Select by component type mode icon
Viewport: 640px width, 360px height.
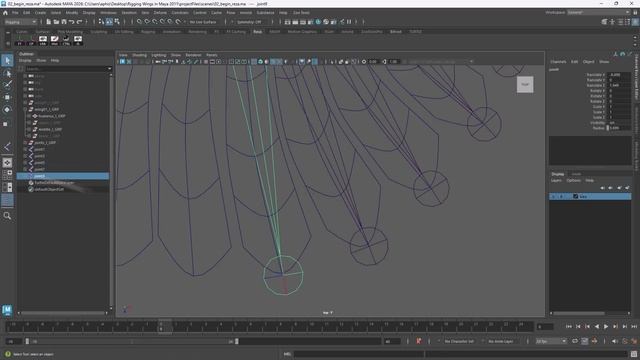pyautogui.click(x=117, y=22)
